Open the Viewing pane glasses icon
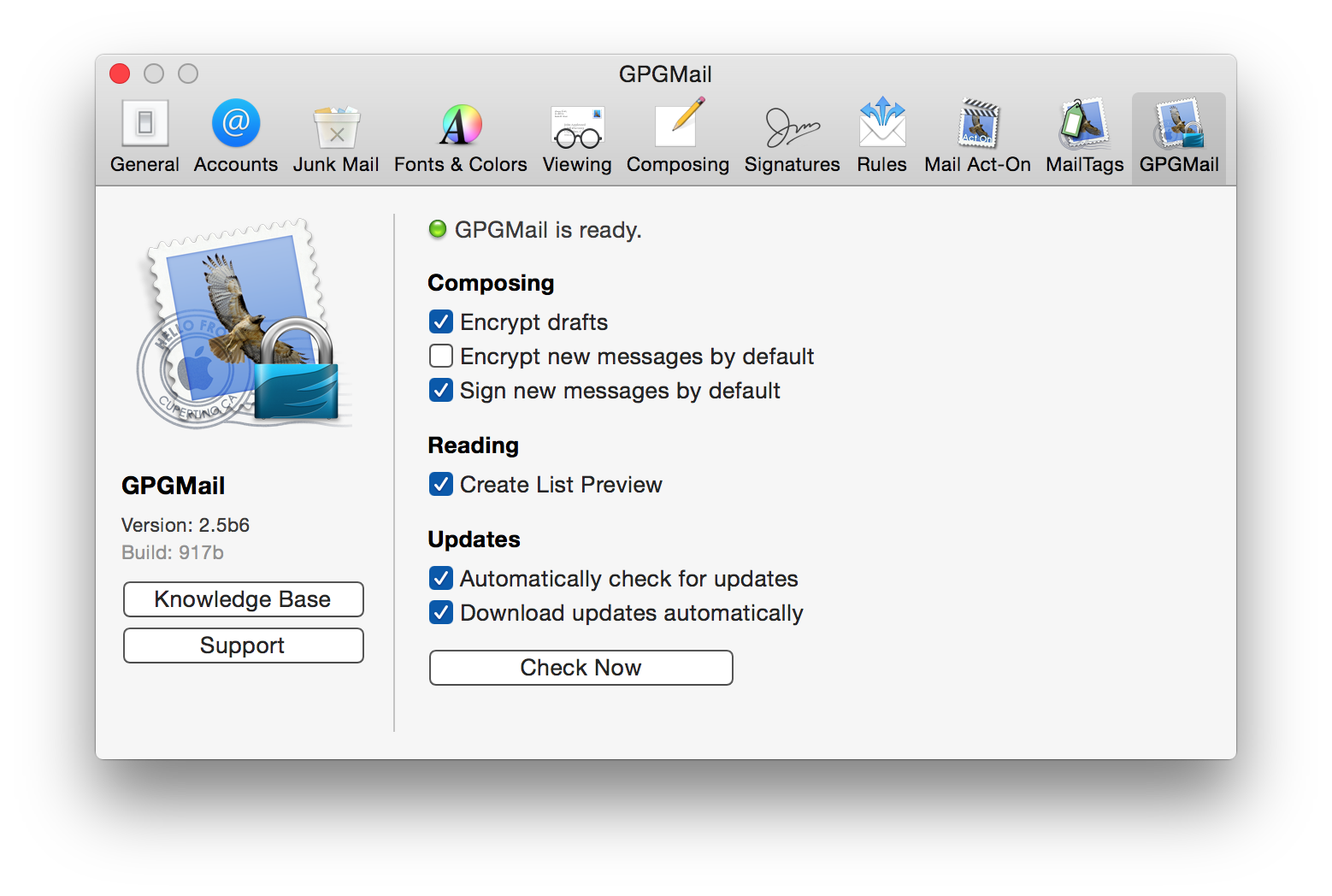 tap(577, 127)
